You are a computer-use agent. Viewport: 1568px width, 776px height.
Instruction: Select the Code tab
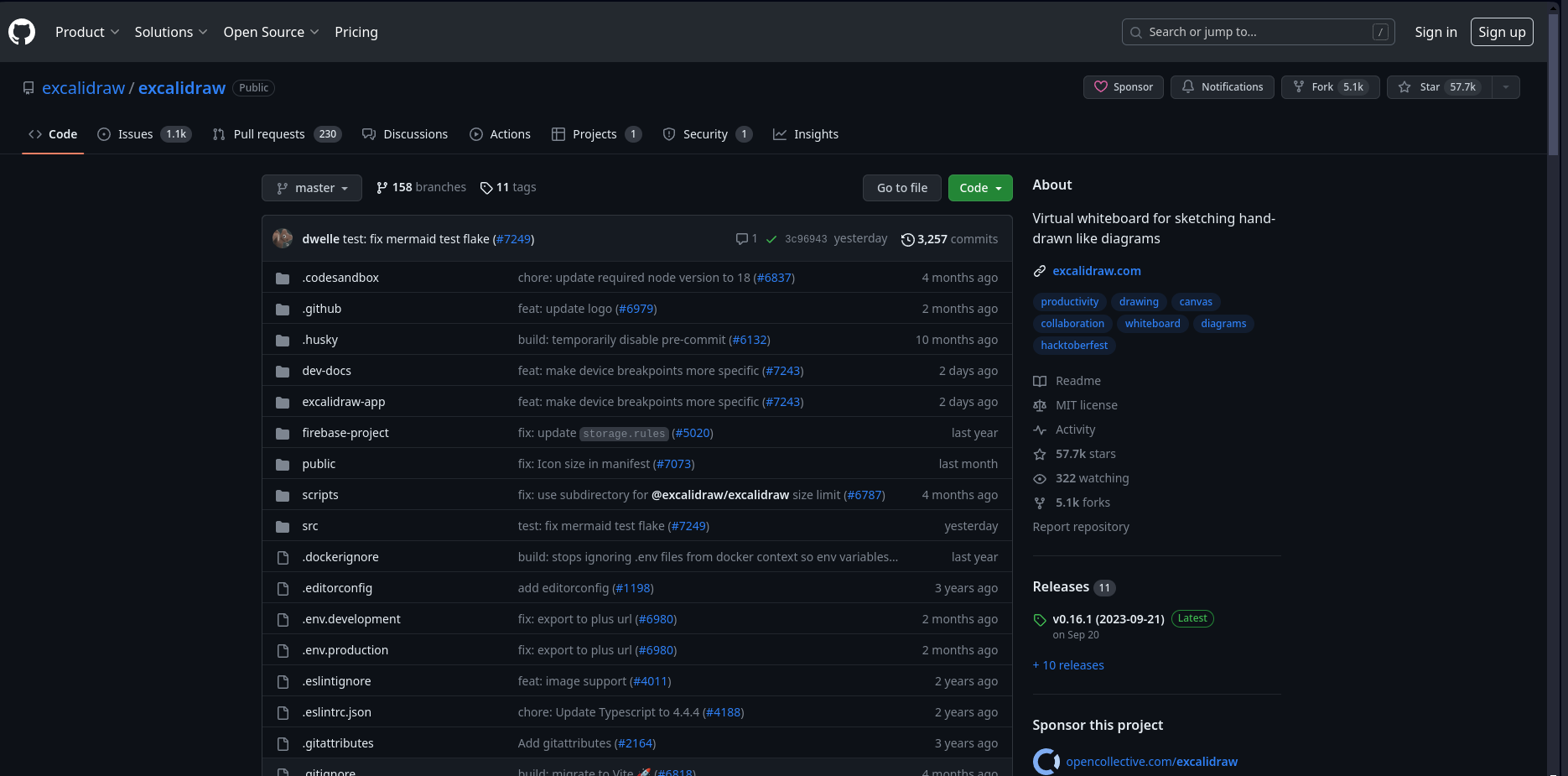(x=53, y=134)
